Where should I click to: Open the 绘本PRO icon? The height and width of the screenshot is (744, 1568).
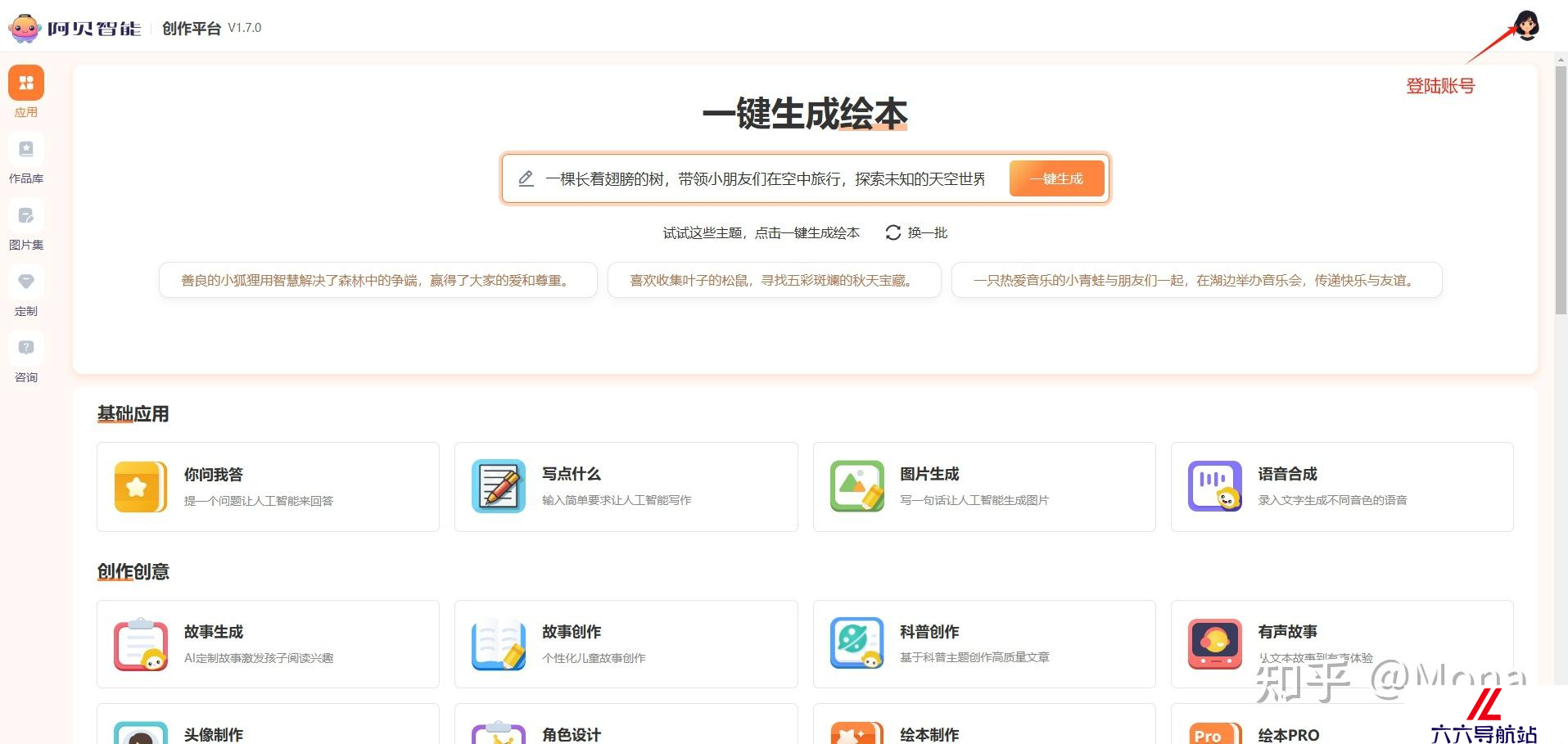[x=1215, y=733]
